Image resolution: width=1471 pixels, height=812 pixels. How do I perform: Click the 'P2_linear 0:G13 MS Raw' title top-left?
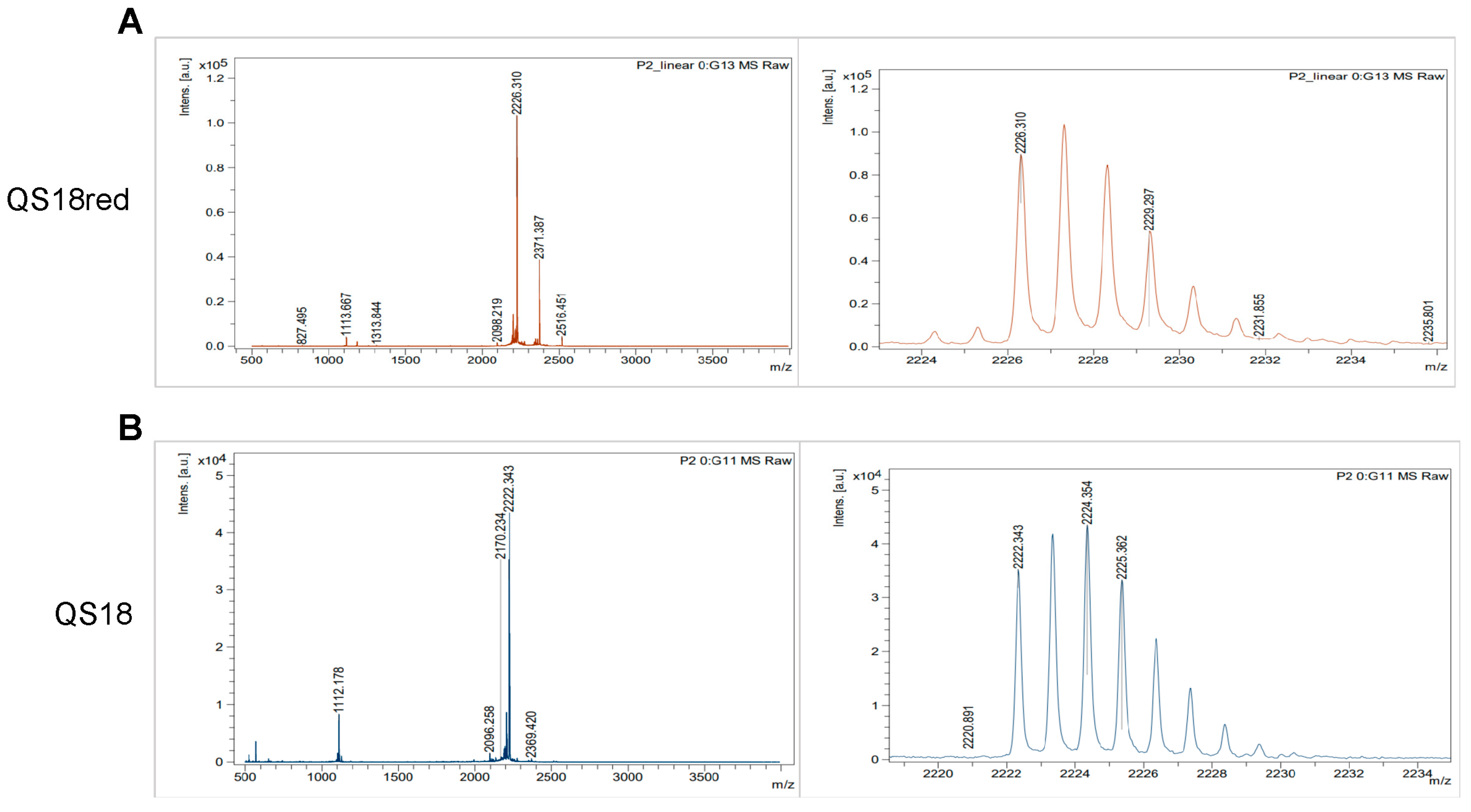(x=712, y=65)
